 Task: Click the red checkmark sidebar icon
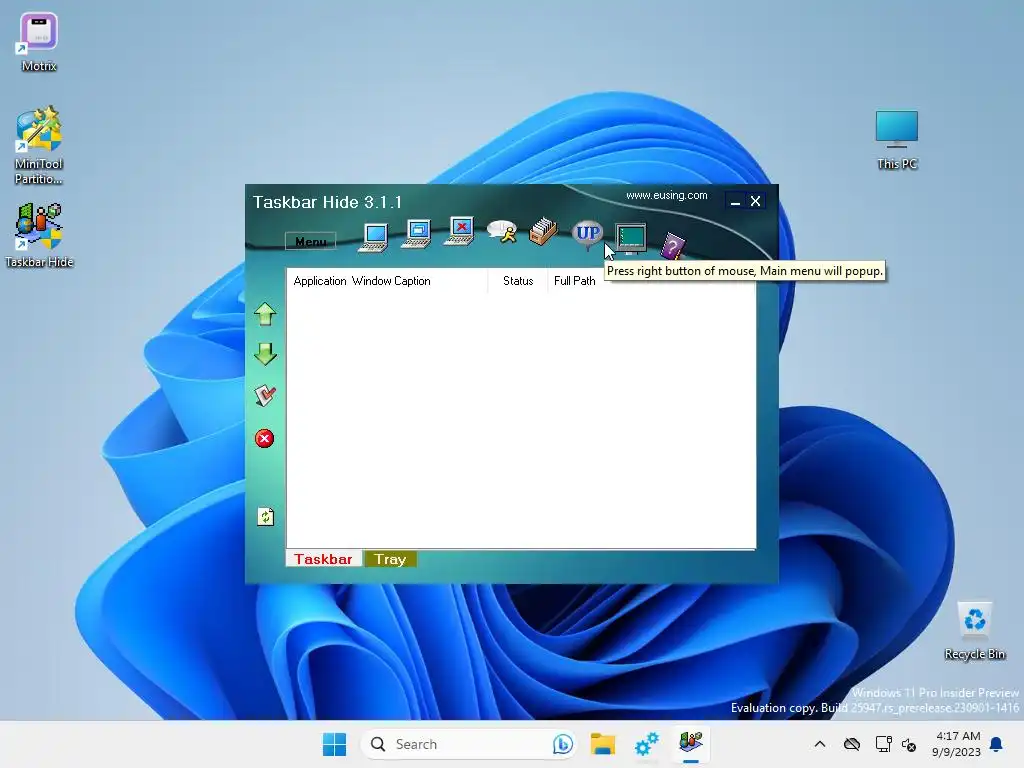tap(265, 395)
